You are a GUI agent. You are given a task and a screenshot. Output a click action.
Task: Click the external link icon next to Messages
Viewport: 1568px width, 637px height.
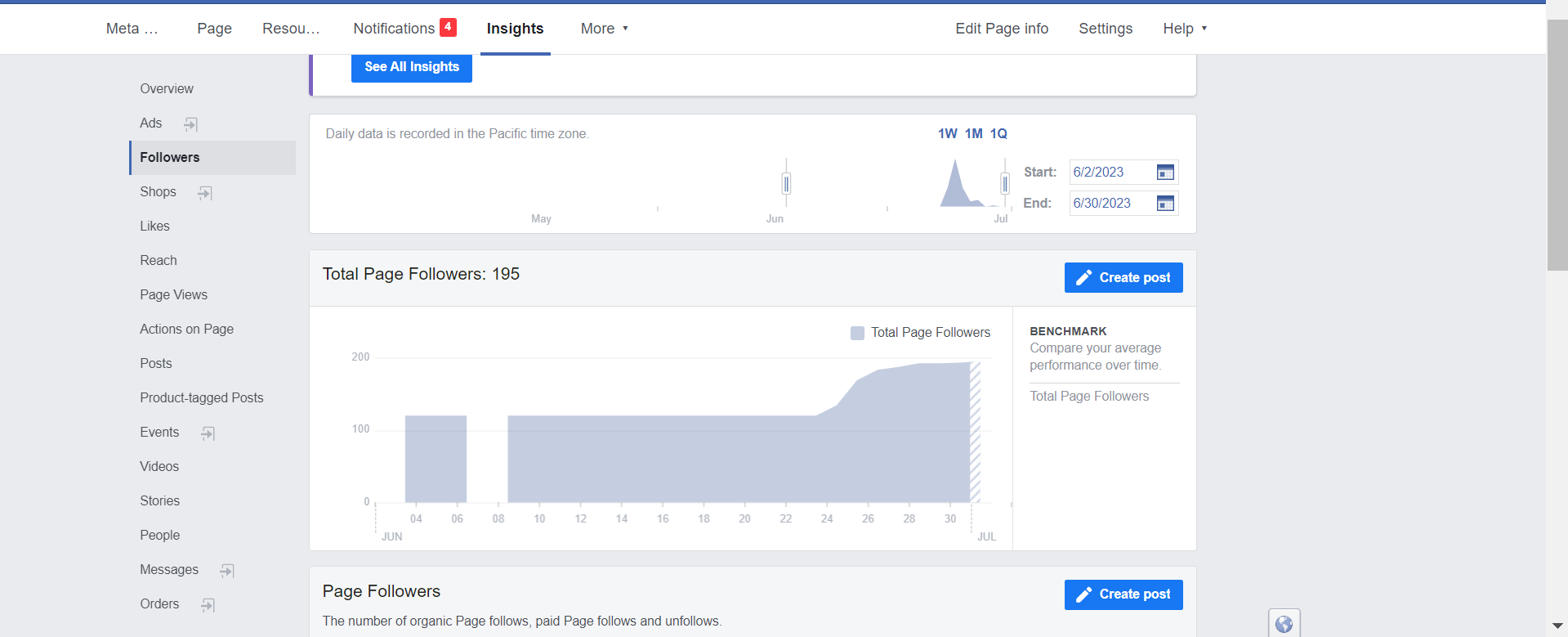(227, 571)
